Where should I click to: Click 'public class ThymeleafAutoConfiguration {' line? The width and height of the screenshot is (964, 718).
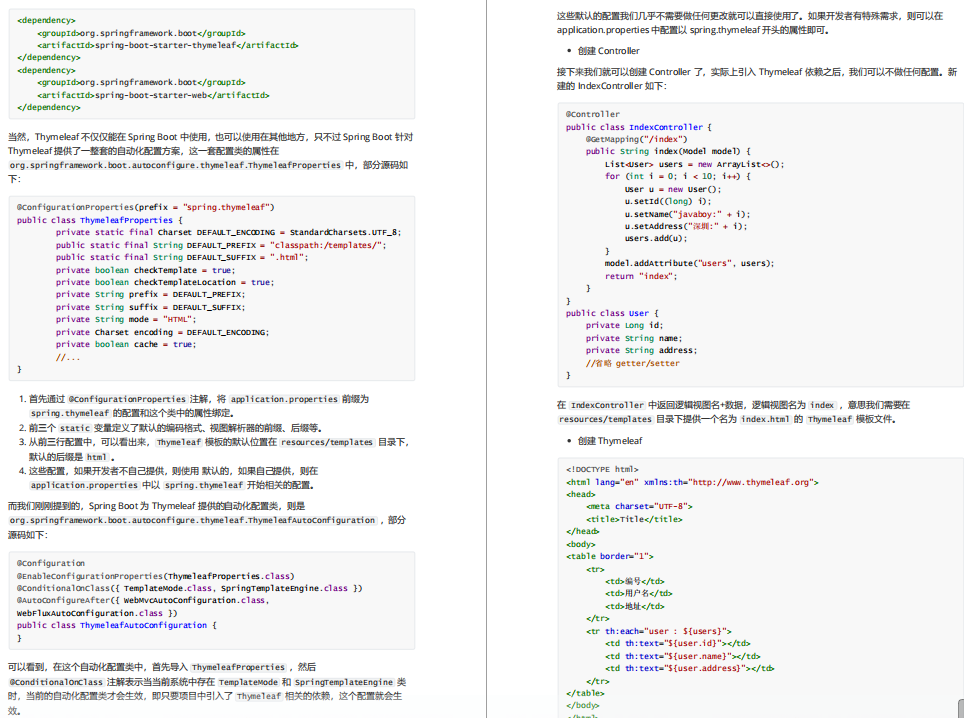[x=117, y=625]
